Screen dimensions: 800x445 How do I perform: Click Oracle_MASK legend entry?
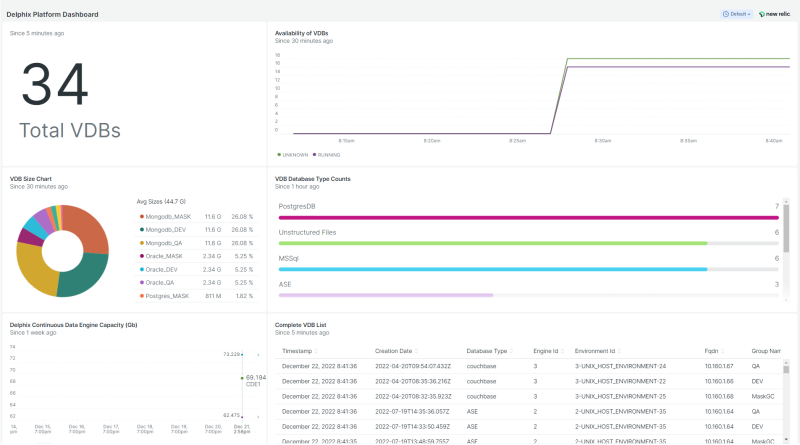197,256
